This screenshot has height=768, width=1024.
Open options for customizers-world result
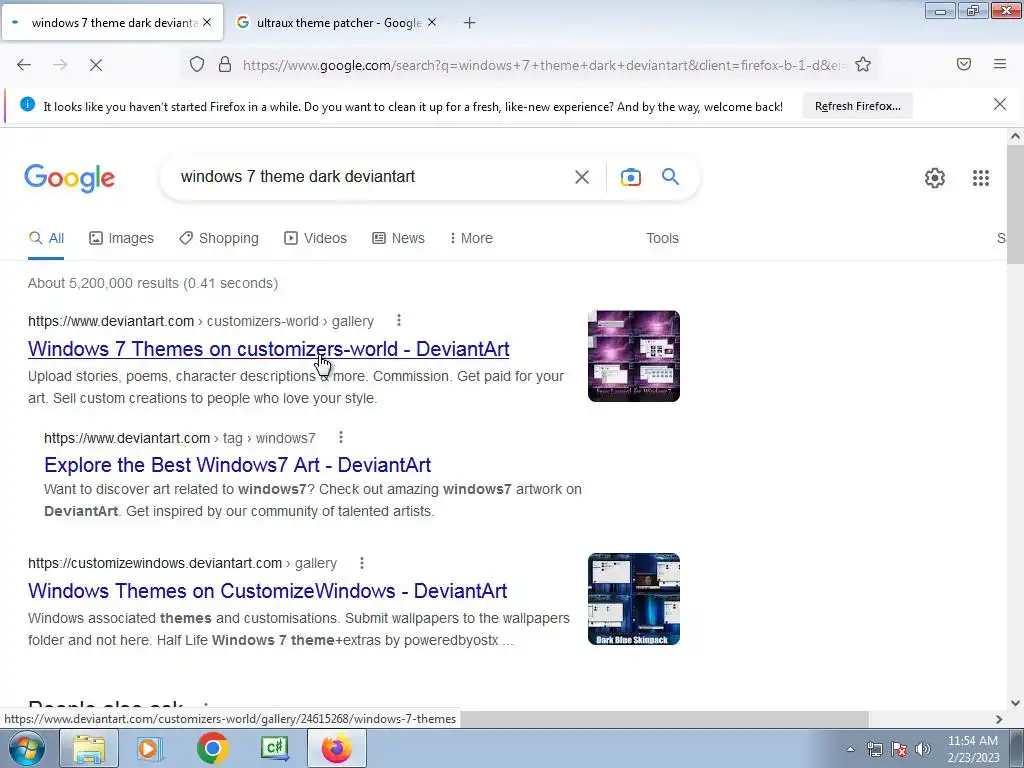(x=399, y=320)
